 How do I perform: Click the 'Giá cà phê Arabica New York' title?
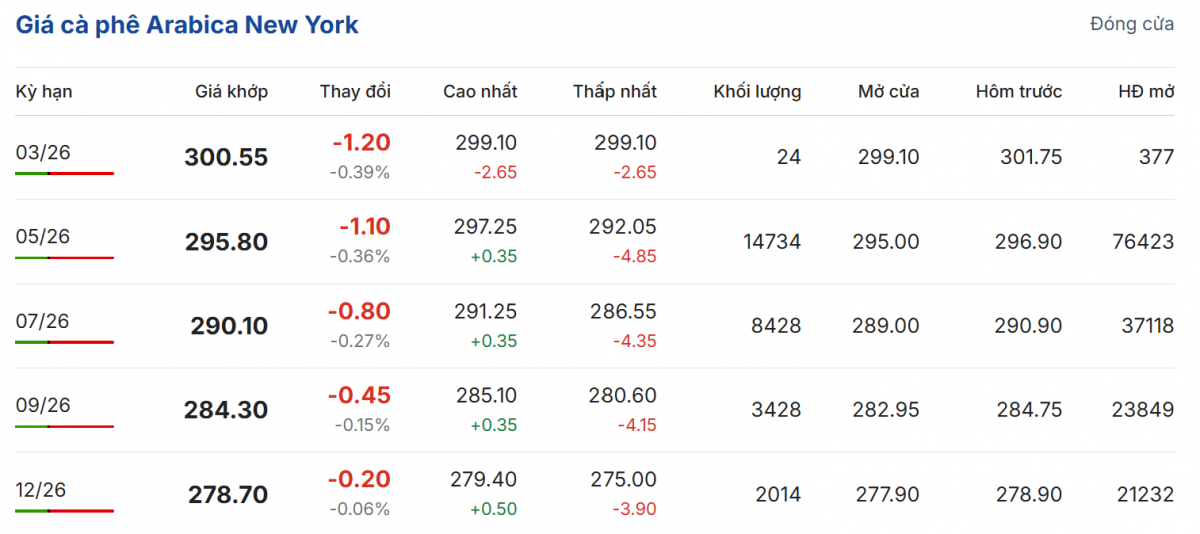point(187,25)
